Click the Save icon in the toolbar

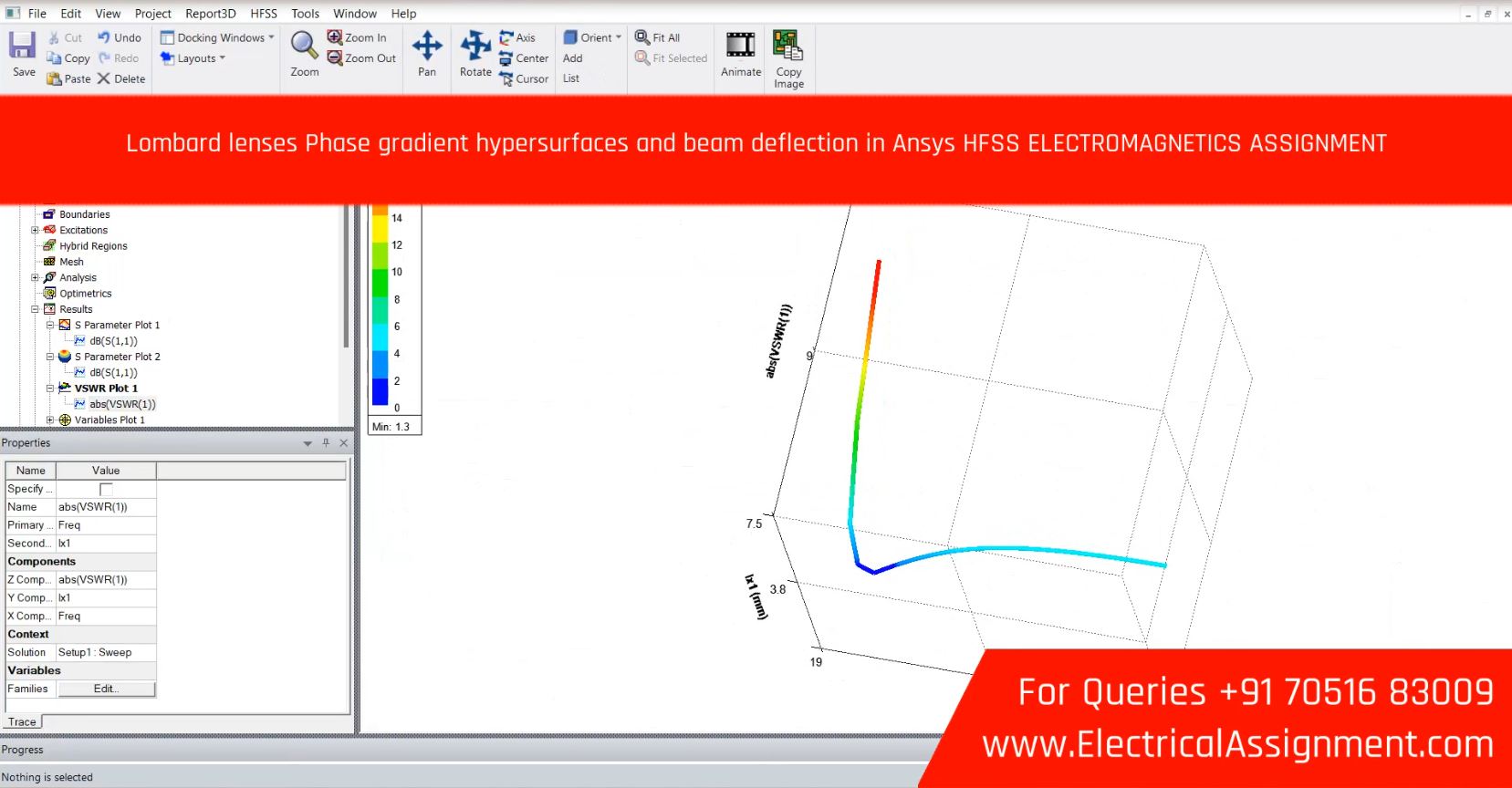tap(23, 46)
